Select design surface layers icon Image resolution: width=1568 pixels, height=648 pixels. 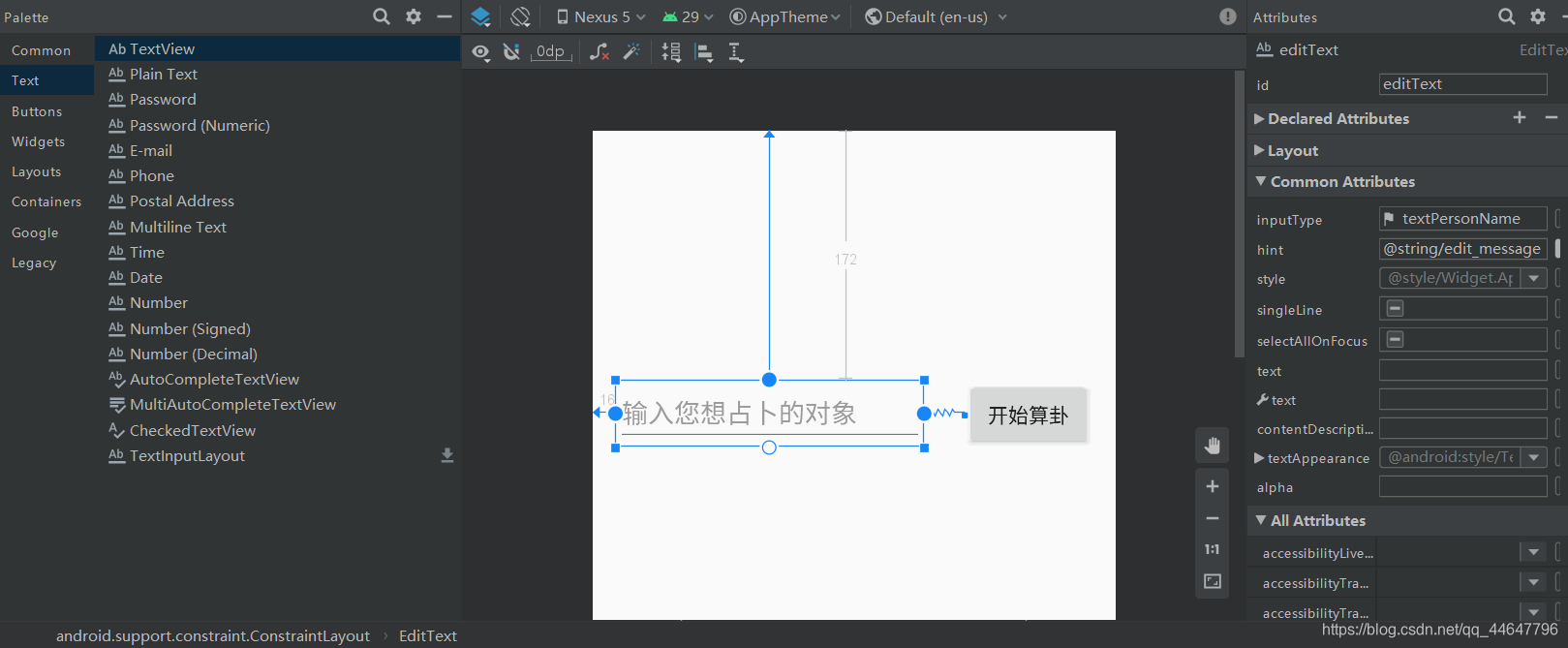click(480, 16)
